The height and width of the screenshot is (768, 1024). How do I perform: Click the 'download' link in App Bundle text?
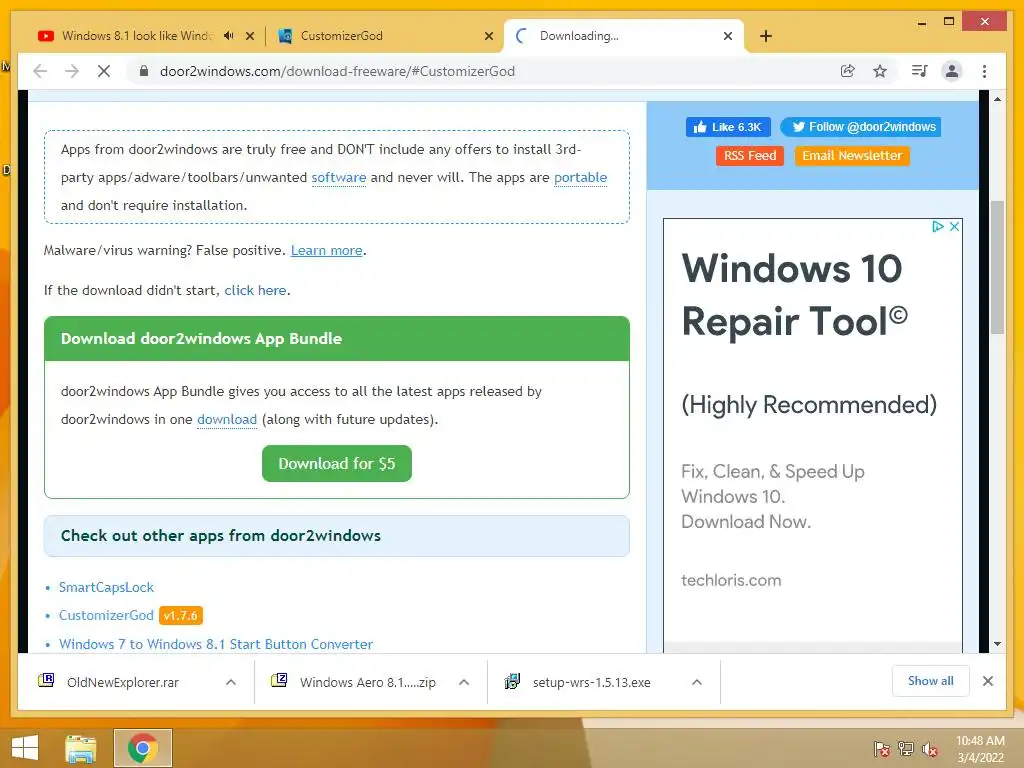(x=227, y=419)
